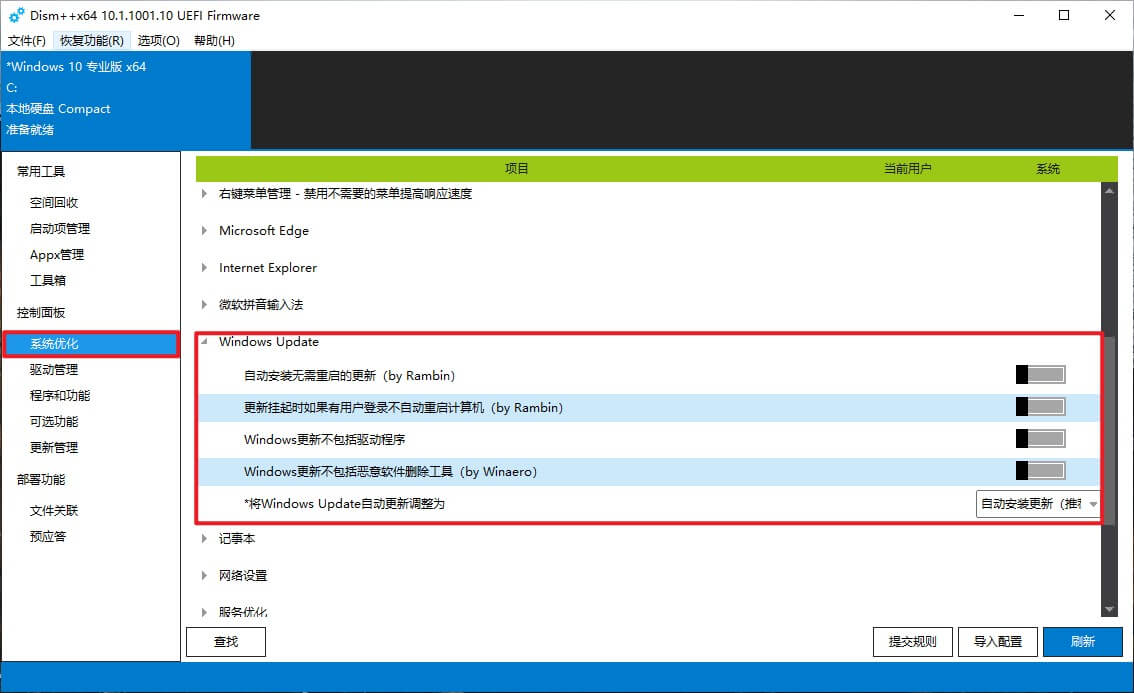The width and height of the screenshot is (1134, 693).
Task: Open the 自动安装更新 dropdown list
Action: click(1038, 504)
